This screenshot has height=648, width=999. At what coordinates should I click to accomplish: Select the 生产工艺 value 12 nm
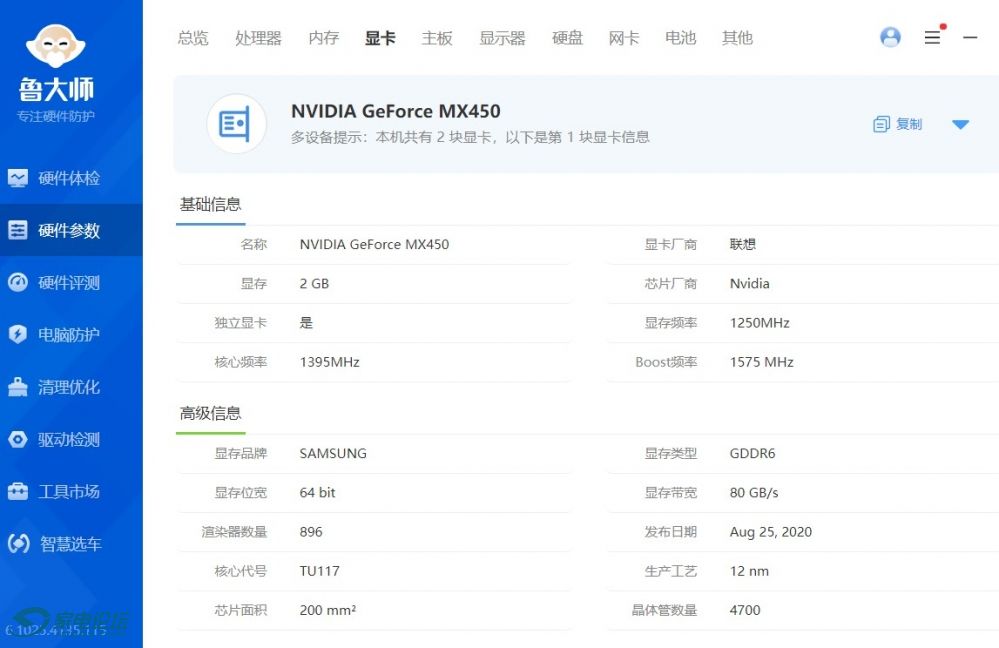[x=749, y=571]
